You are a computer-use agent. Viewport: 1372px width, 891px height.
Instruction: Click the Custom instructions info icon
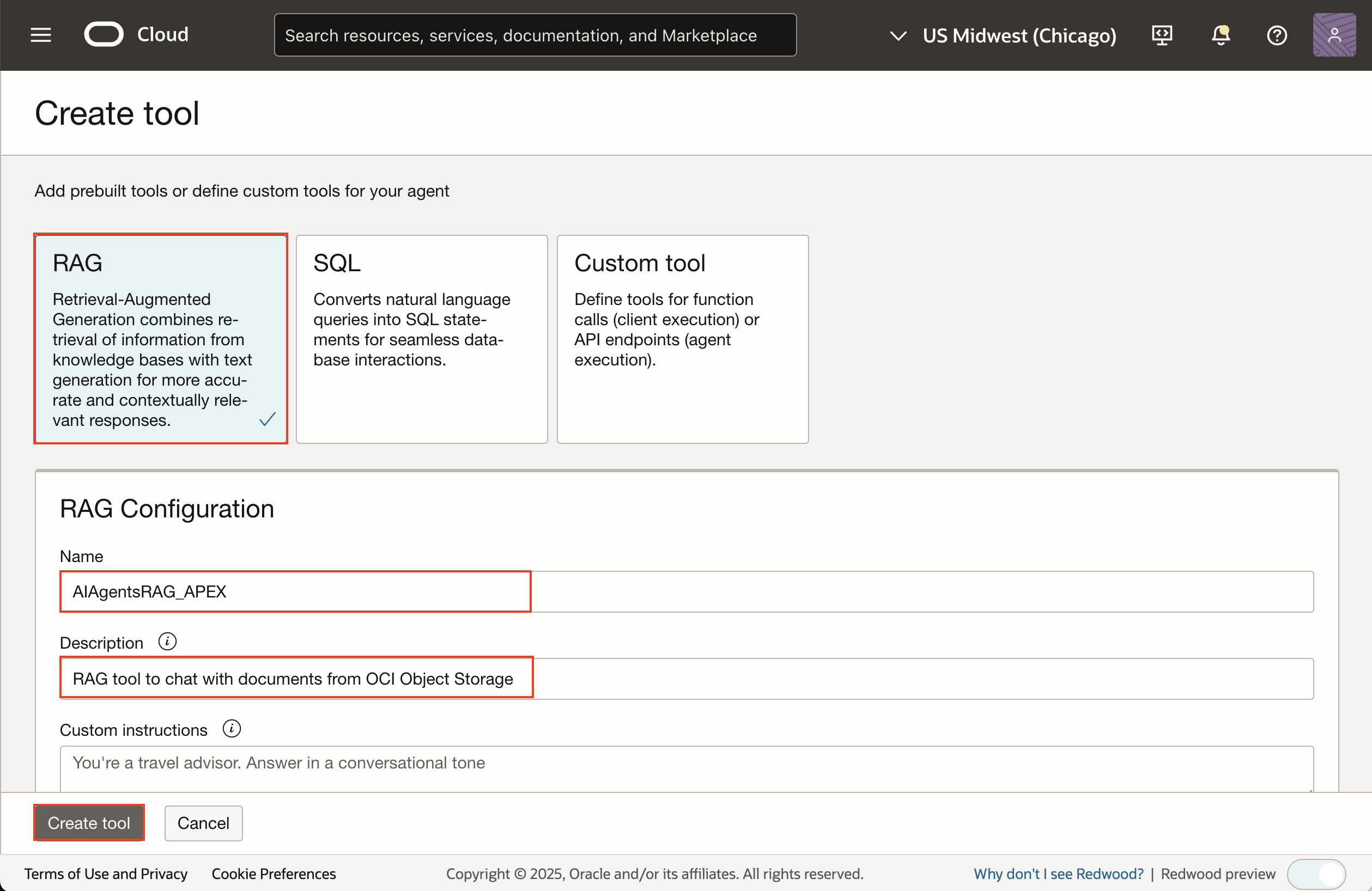click(x=232, y=729)
